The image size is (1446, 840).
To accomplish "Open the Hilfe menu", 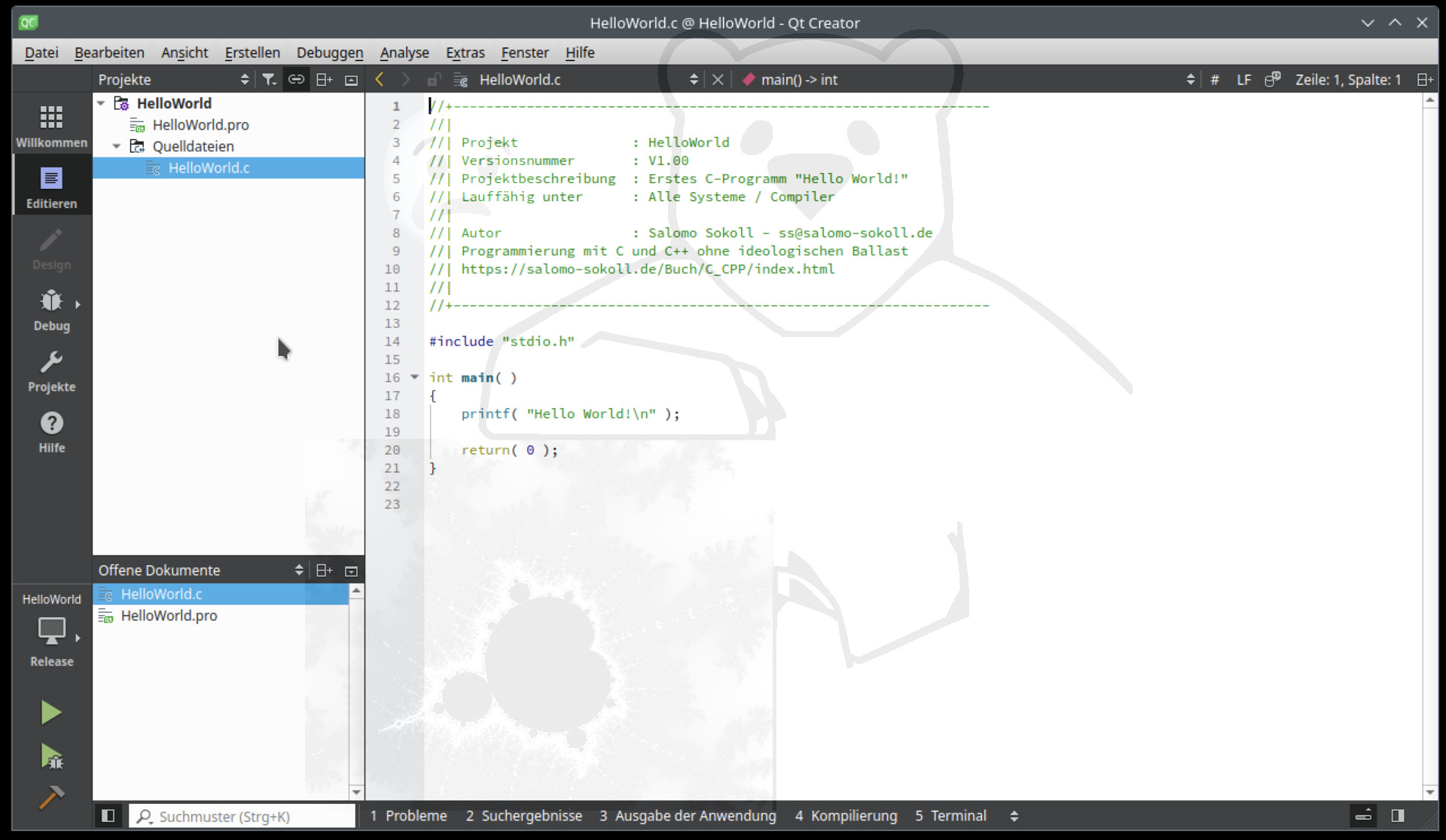I will coord(580,53).
